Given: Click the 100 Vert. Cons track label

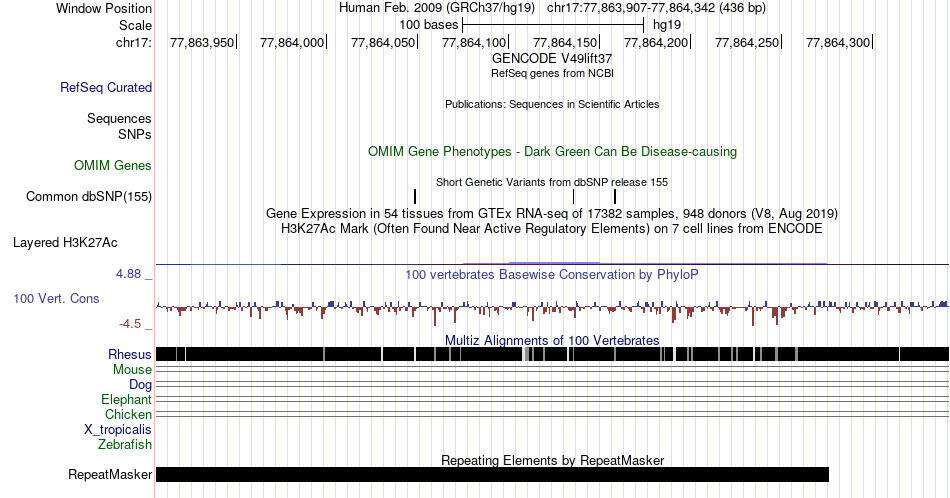Looking at the screenshot, I should (x=56, y=298).
